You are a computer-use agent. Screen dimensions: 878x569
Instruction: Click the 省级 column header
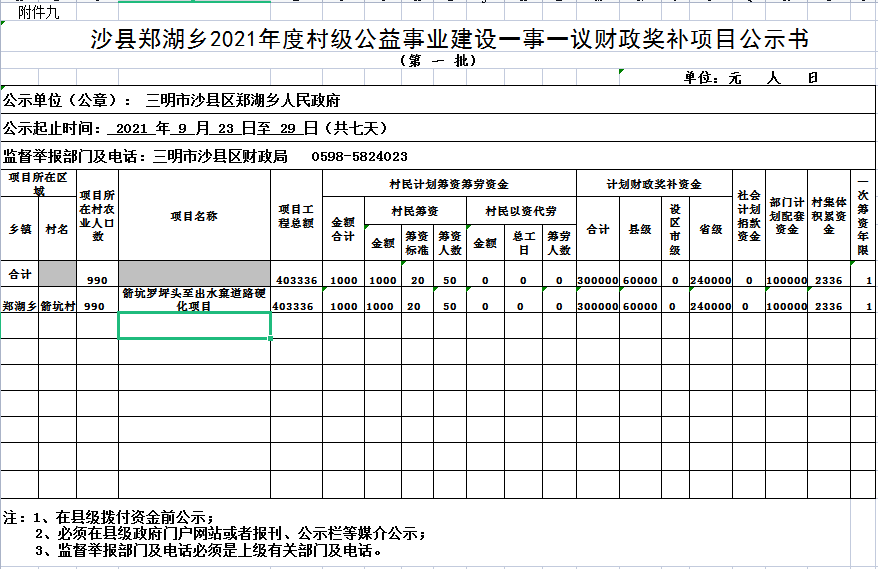(x=710, y=229)
